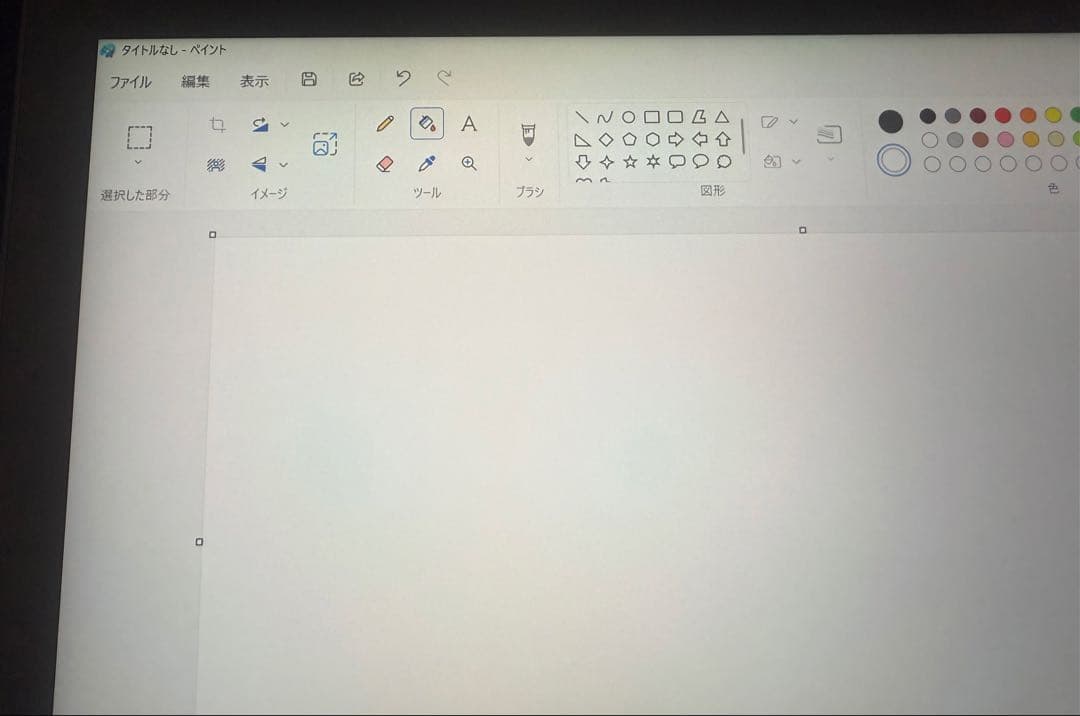Pick the red color swatch
The height and width of the screenshot is (716, 1080).
[x=1003, y=116]
